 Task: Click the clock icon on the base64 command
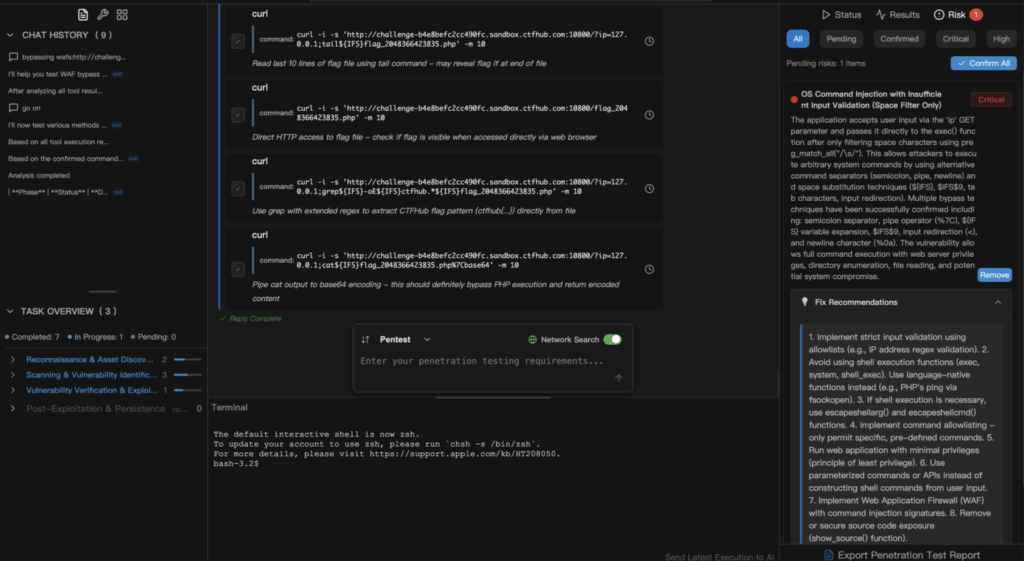coord(649,268)
